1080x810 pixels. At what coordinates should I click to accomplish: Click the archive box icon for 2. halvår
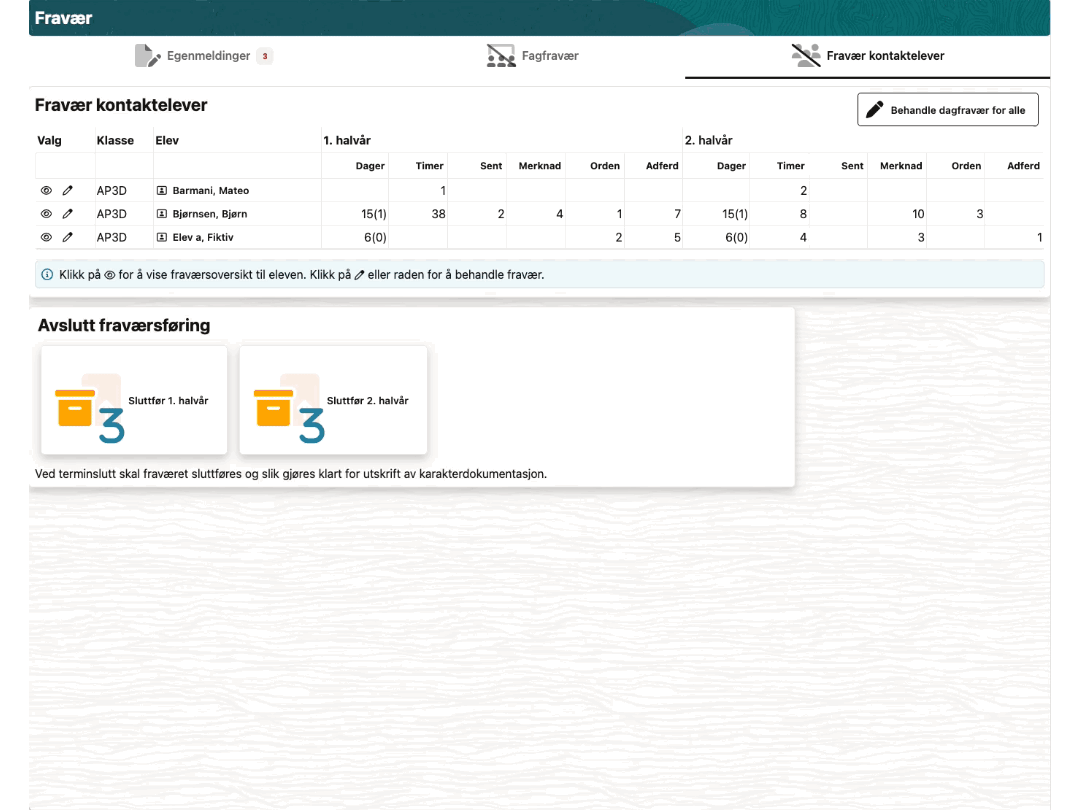point(274,408)
